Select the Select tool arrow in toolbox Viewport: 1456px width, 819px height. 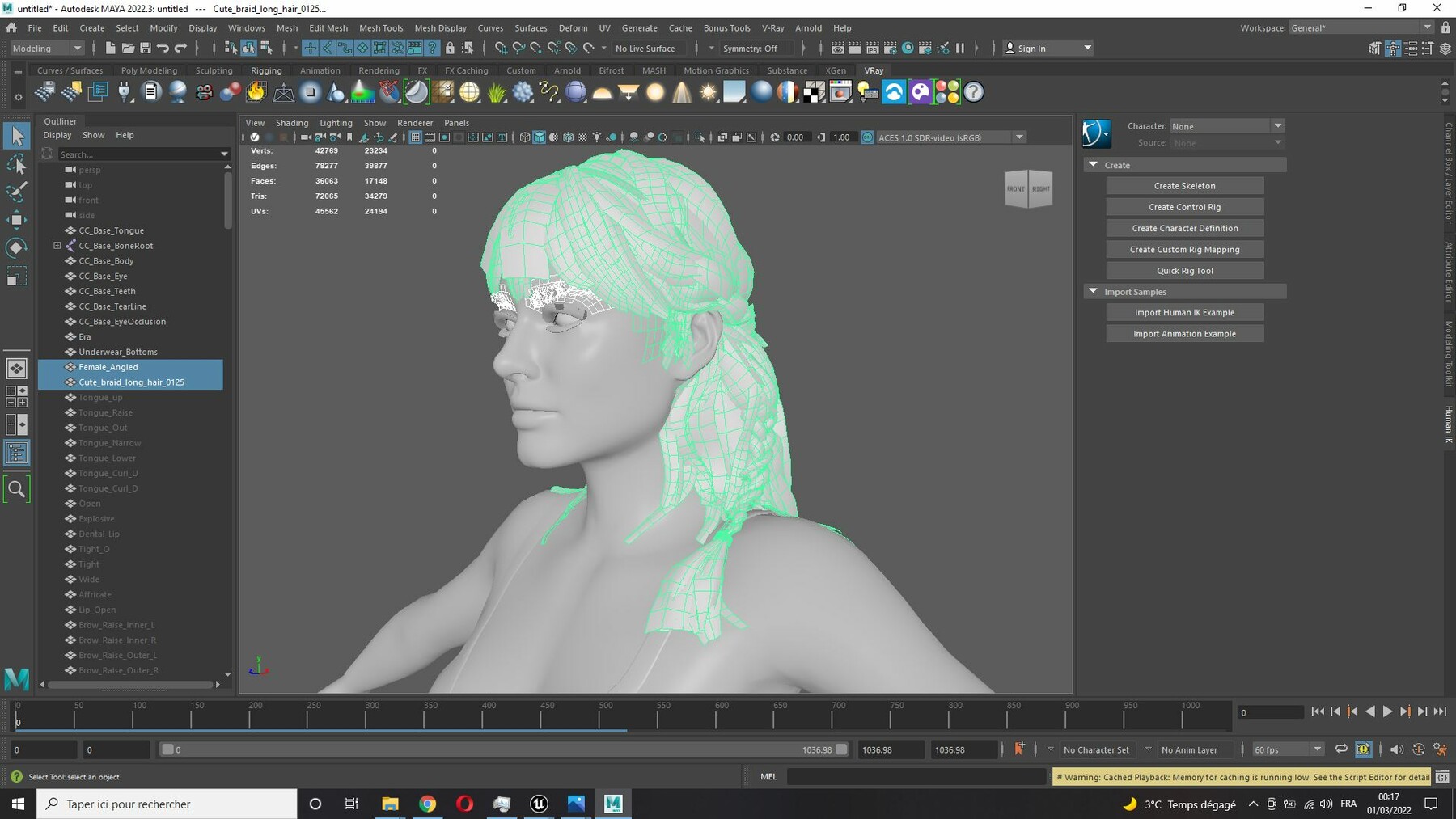[17, 135]
